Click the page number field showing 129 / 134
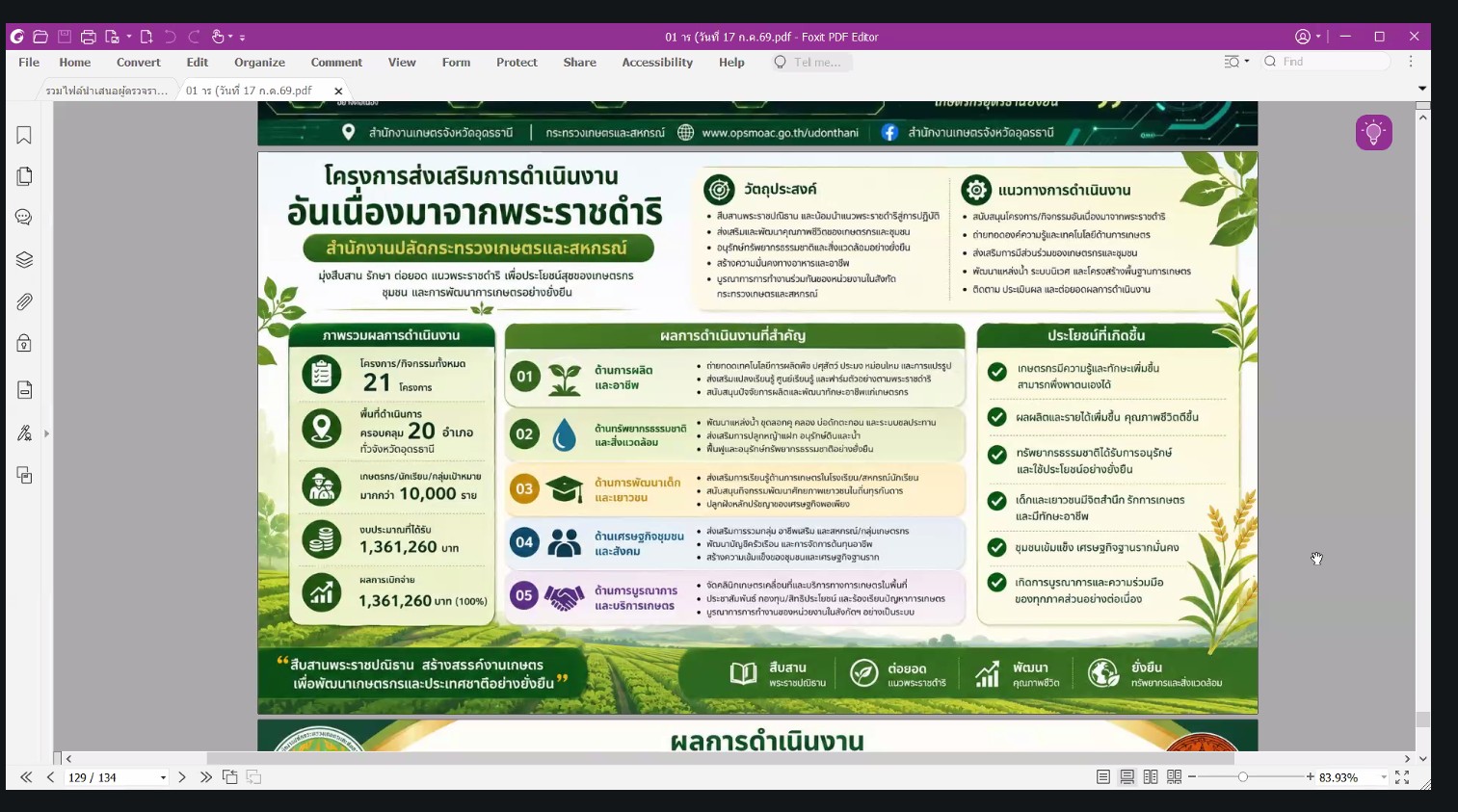Image resolution: width=1458 pixels, height=812 pixels. (110, 777)
